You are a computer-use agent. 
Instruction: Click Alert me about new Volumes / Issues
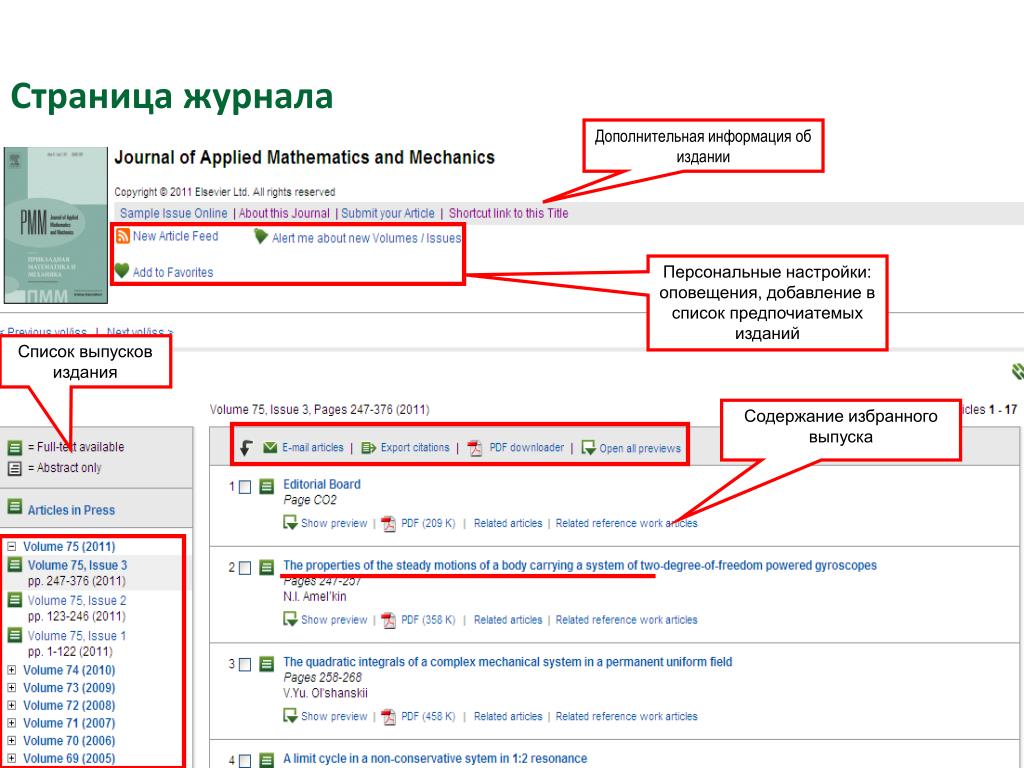click(367, 238)
